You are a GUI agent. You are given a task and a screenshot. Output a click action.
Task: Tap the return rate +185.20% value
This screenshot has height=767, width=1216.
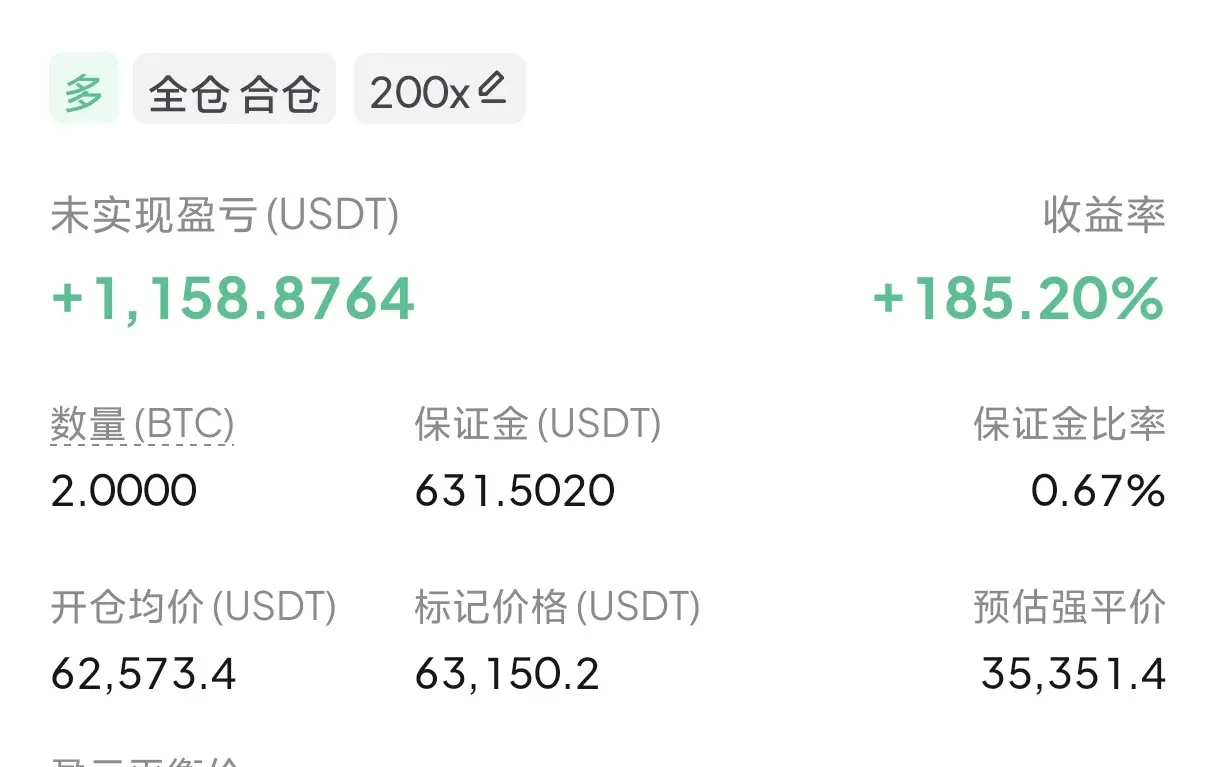pyautogui.click(x=1019, y=299)
